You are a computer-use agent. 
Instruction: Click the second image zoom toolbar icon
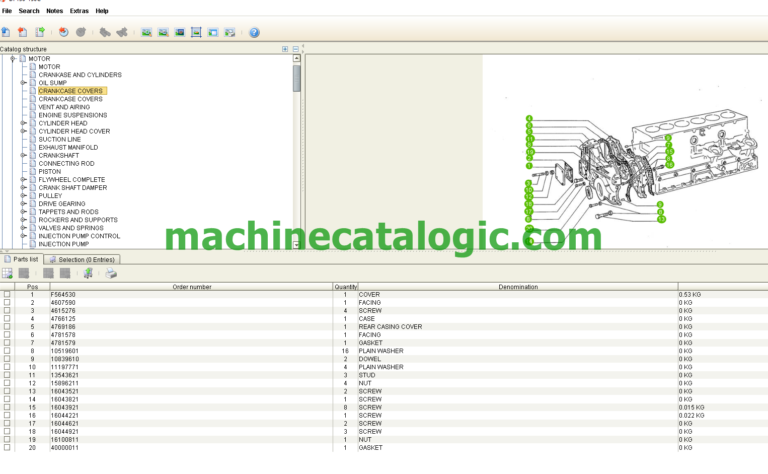(x=163, y=32)
